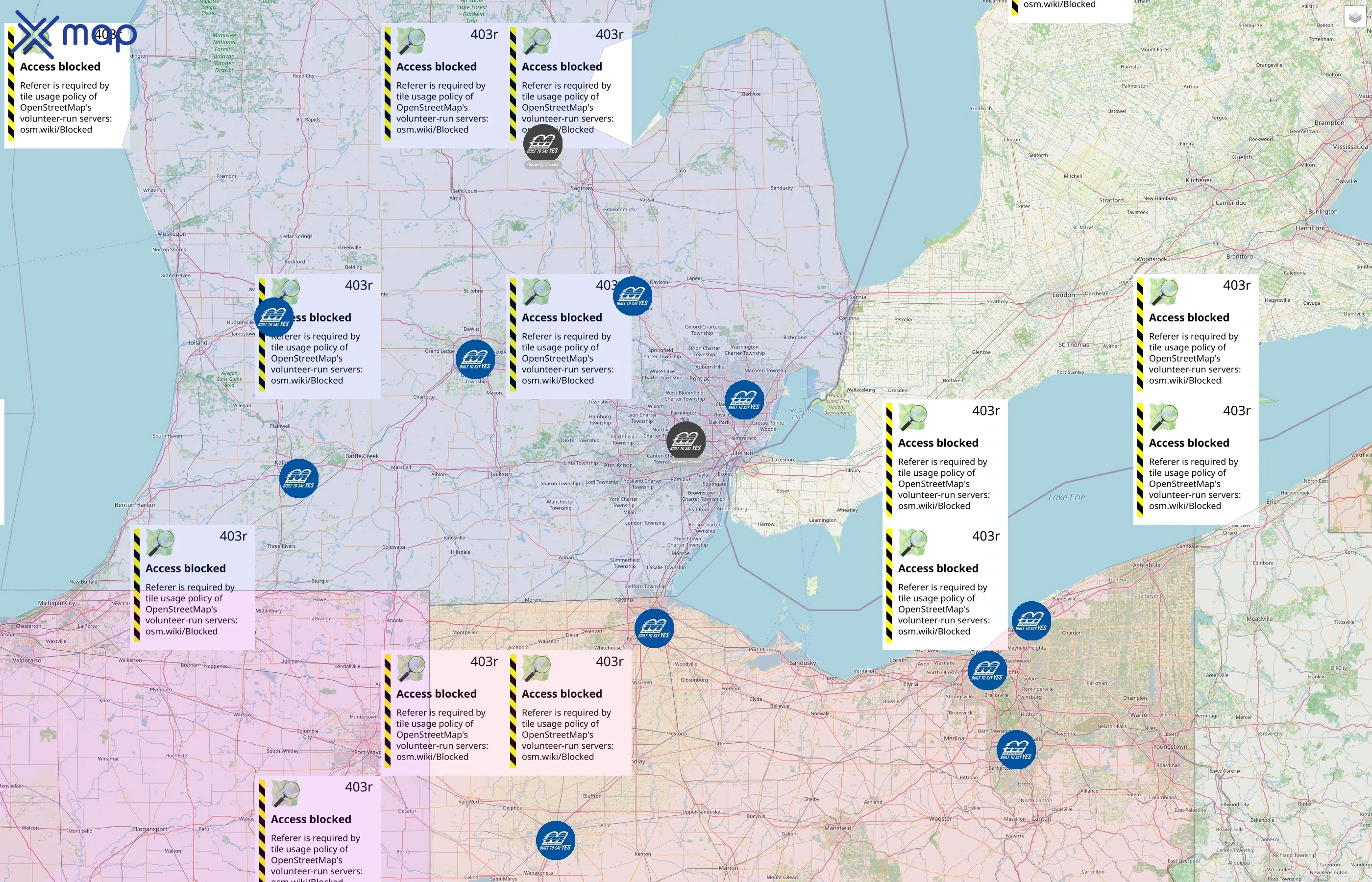This screenshot has width=1372, height=882.
Task: Select the blue store marker near Davison
Action: pos(633,296)
